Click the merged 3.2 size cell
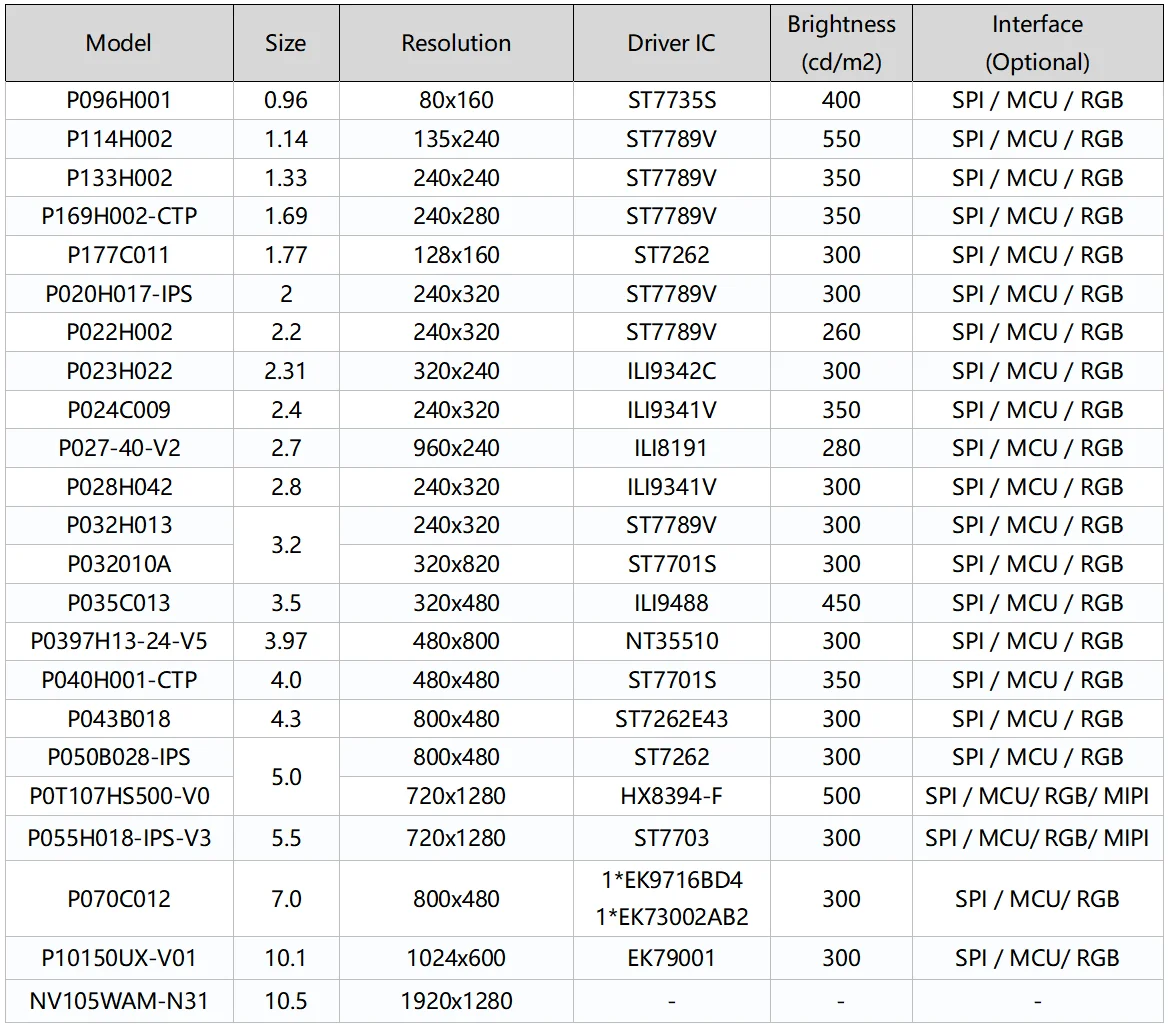The width and height of the screenshot is (1168, 1027). [286, 545]
